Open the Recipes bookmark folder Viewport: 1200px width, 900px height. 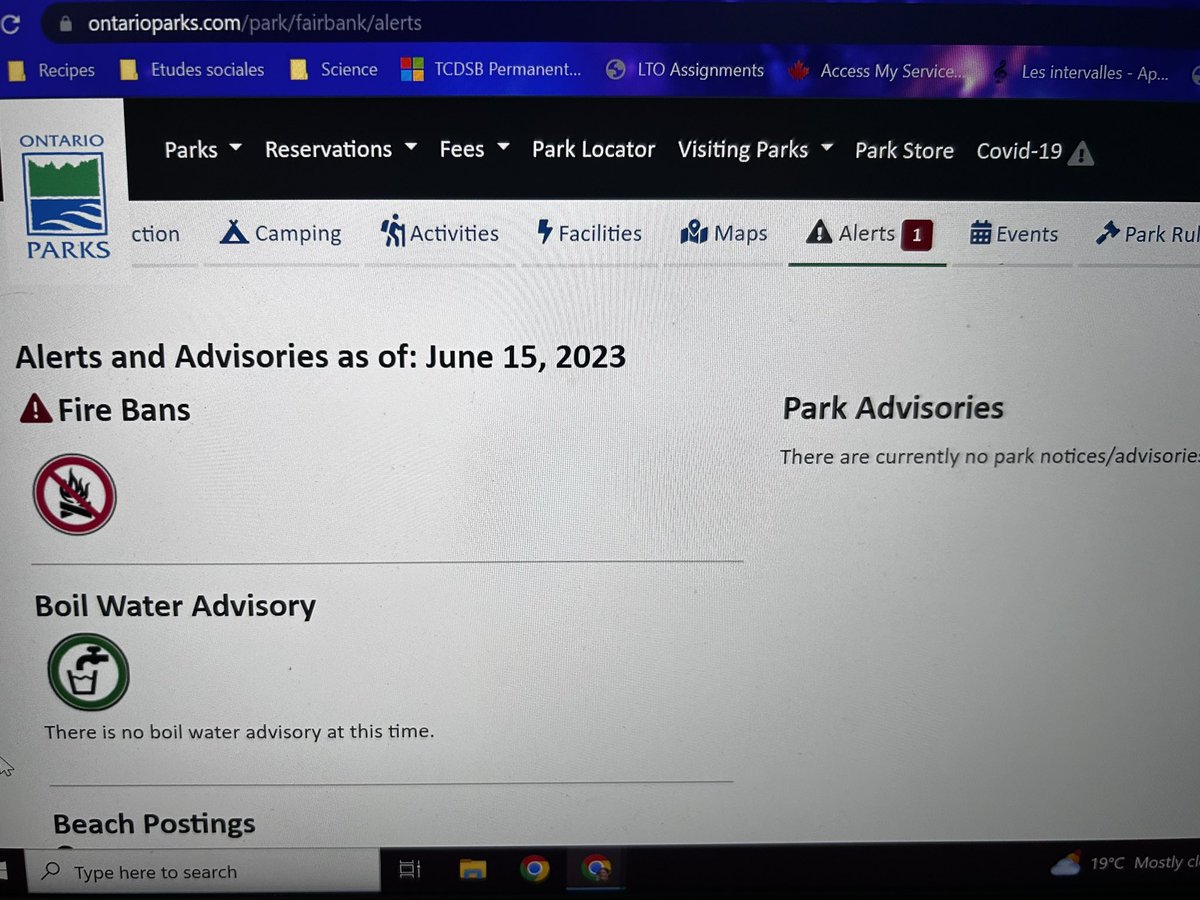(x=52, y=70)
